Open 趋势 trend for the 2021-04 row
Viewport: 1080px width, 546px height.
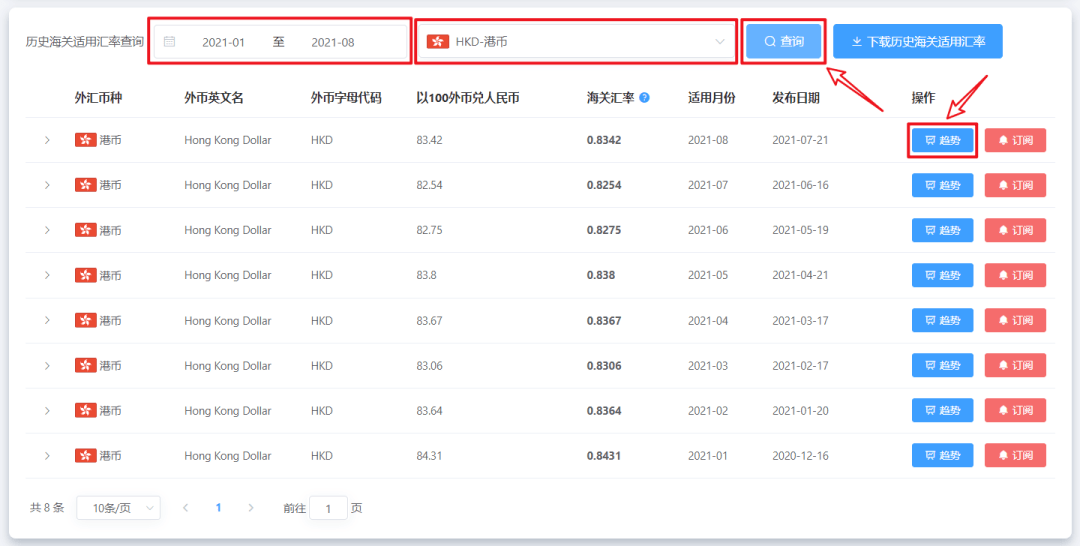coord(942,320)
